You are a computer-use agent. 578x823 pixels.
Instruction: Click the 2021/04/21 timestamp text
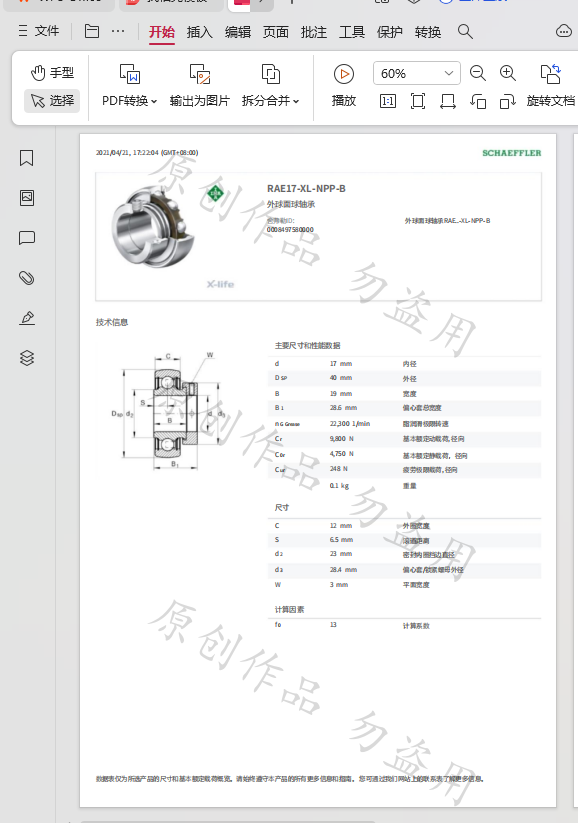[147, 153]
